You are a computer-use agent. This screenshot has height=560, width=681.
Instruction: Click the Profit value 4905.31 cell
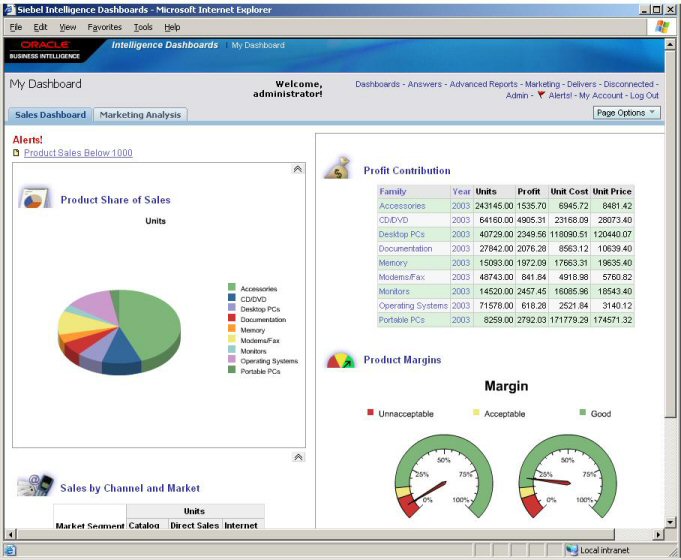(x=531, y=220)
